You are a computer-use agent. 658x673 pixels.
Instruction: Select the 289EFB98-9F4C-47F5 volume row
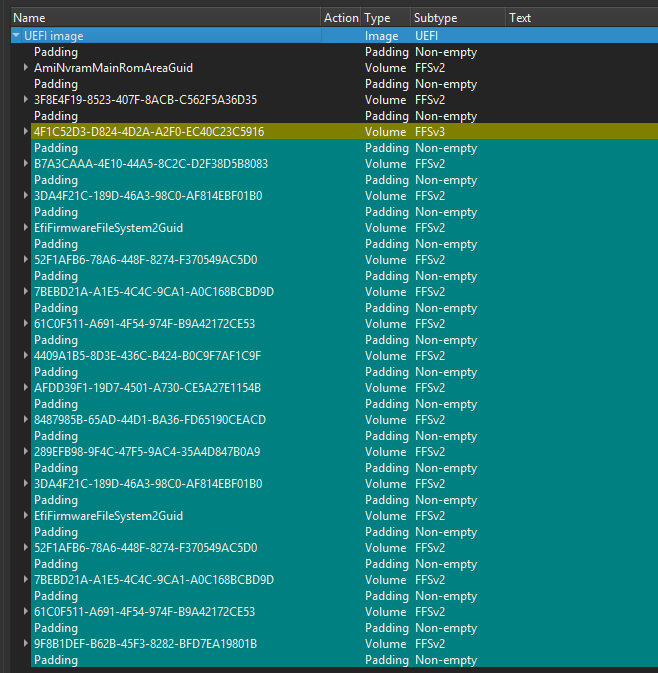[147, 452]
